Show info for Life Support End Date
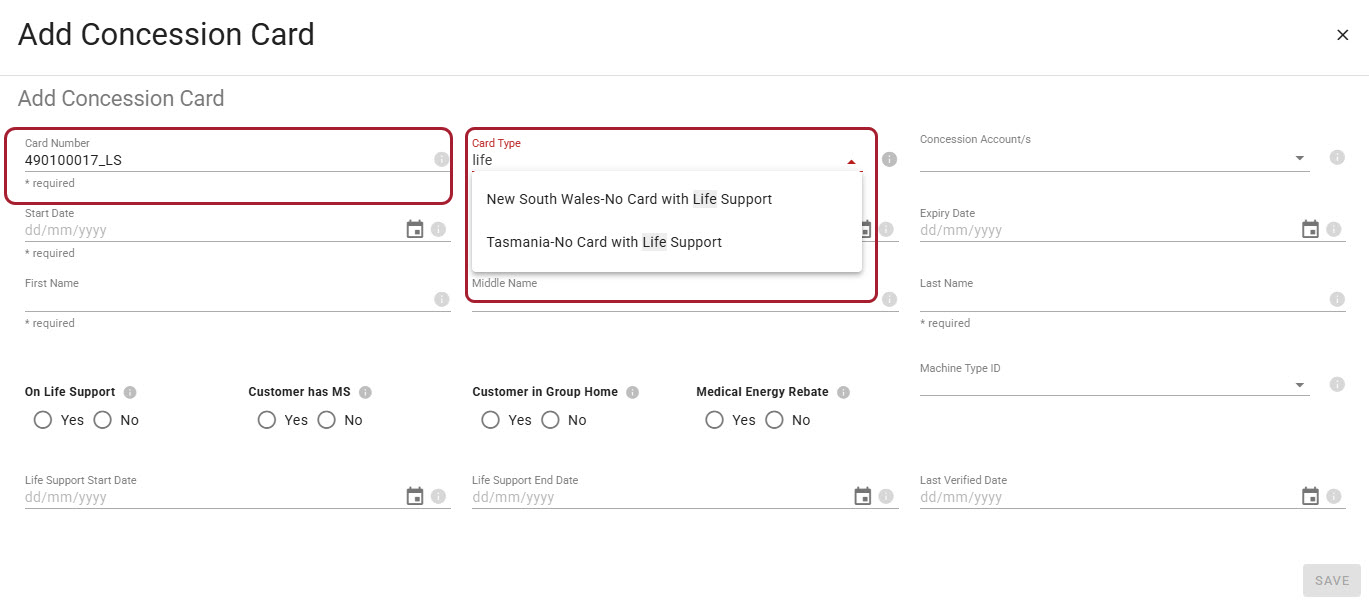The width and height of the screenshot is (1369, 606). click(886, 496)
